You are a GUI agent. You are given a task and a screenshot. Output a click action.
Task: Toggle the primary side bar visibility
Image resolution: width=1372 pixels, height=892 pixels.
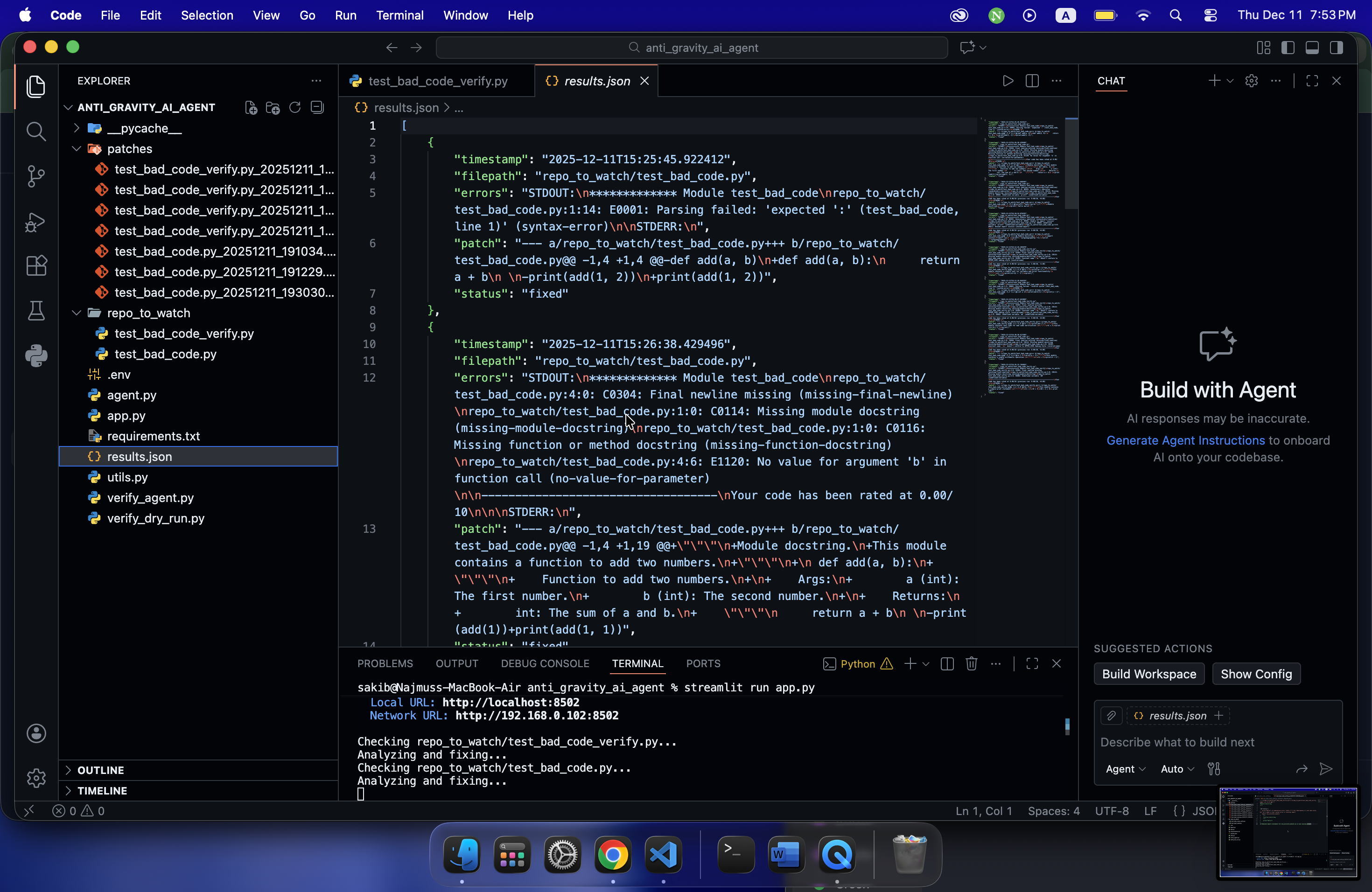tap(1287, 48)
